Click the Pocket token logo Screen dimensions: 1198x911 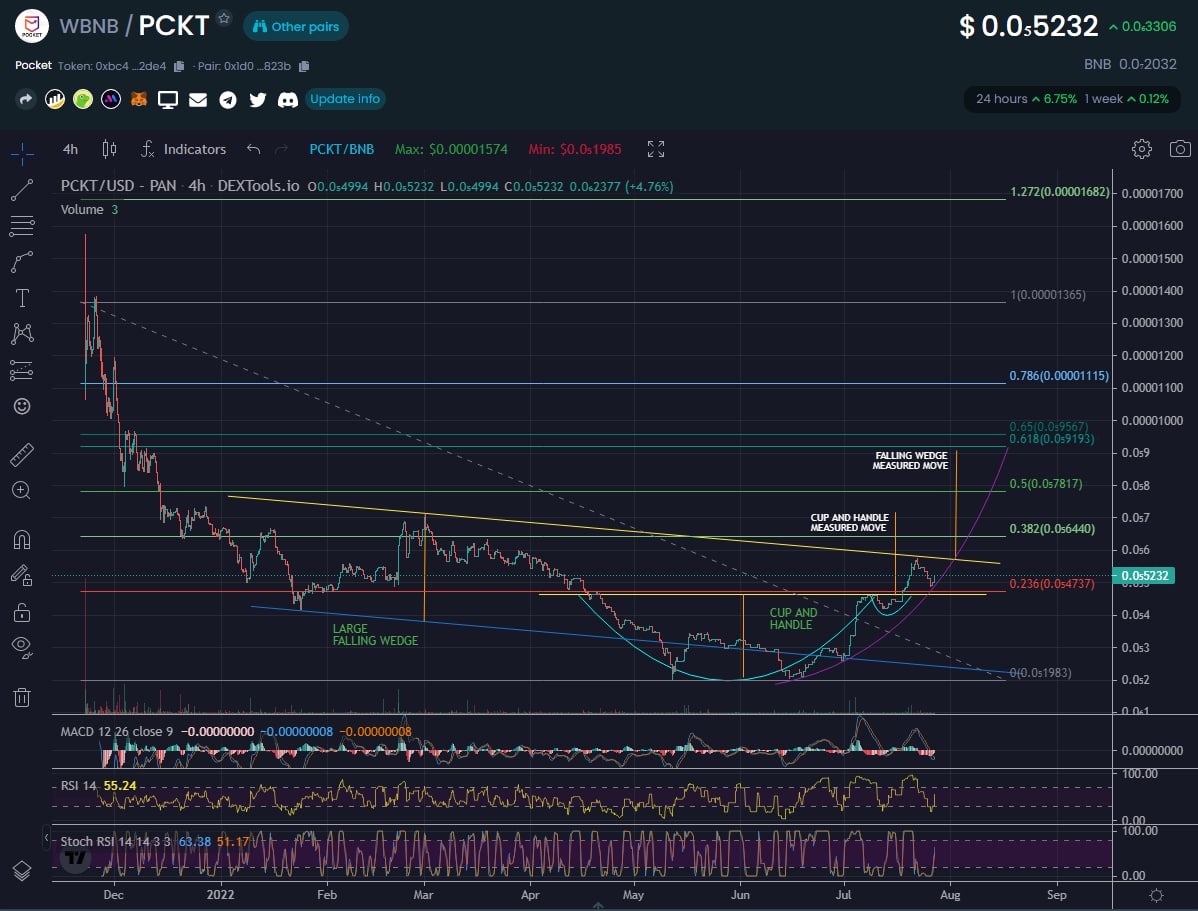31,26
